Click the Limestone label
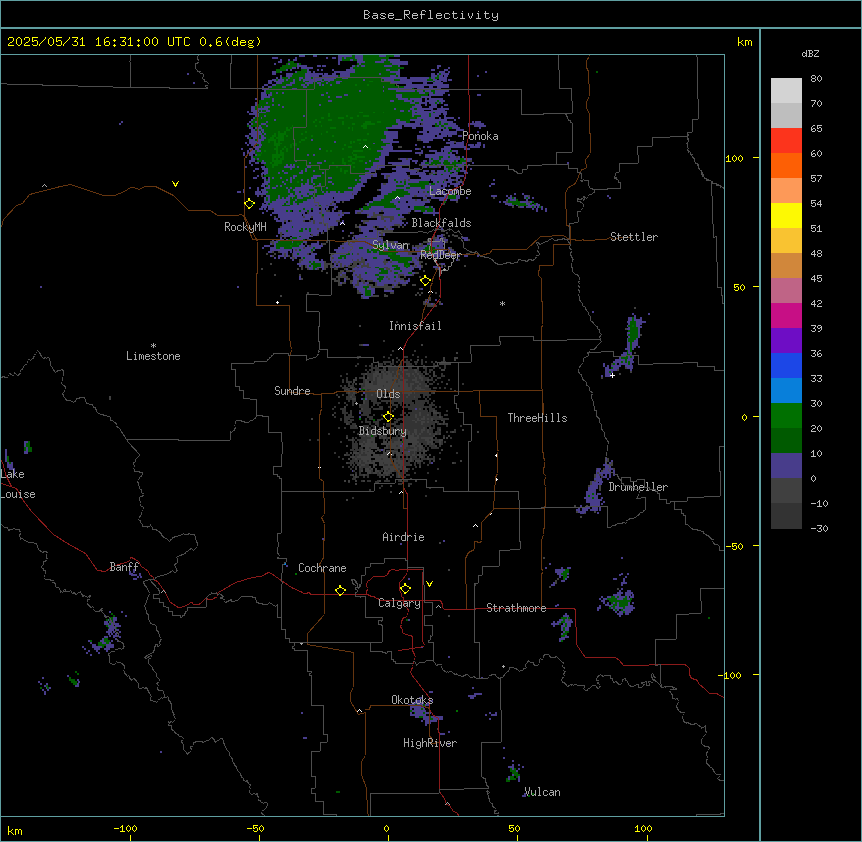 click(153, 356)
